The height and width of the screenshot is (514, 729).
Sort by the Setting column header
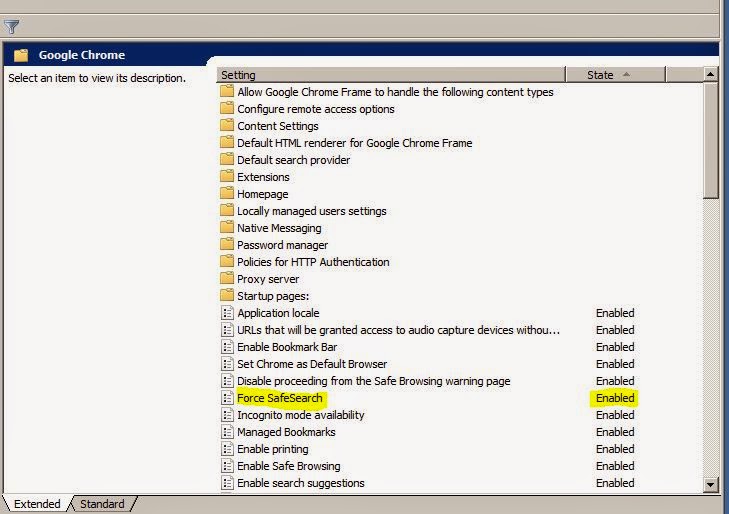(391, 75)
